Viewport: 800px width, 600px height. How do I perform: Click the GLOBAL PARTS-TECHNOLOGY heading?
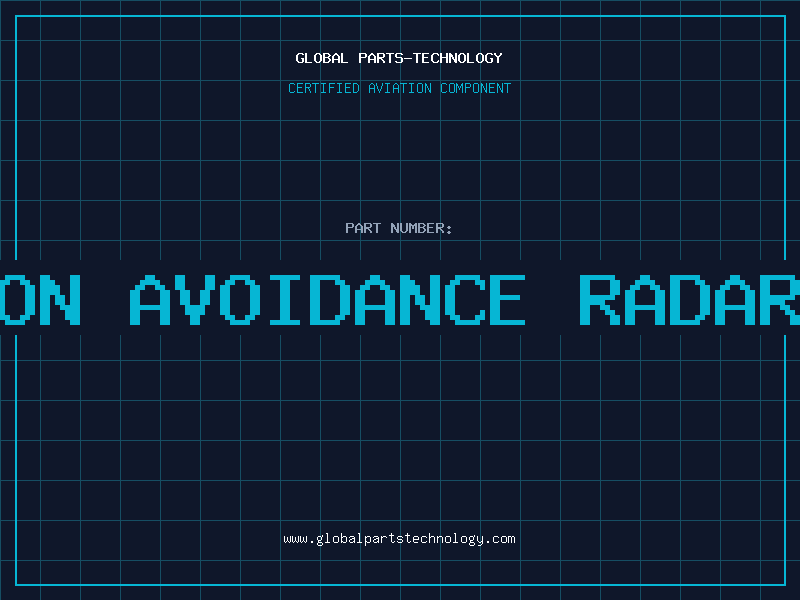399,58
